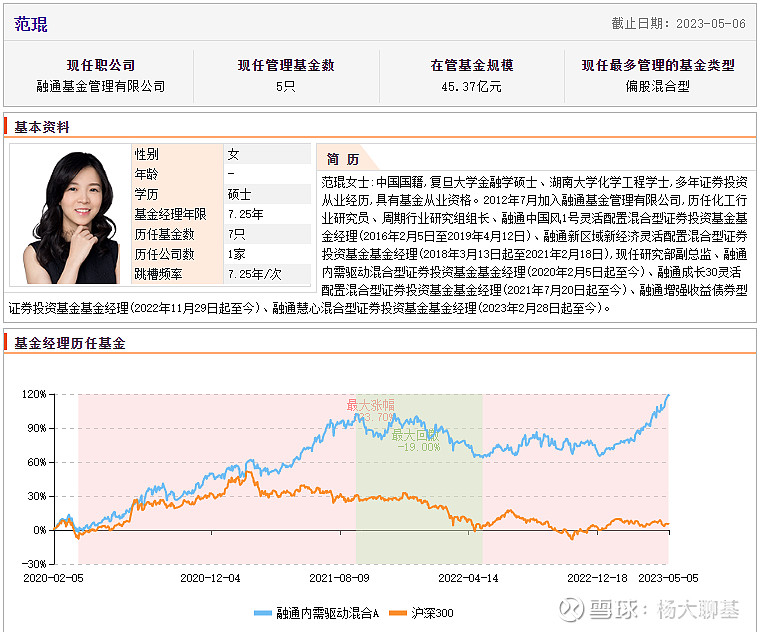This screenshot has height=632, width=761.
Task: Click the gender value 女
Action: [x=233, y=154]
